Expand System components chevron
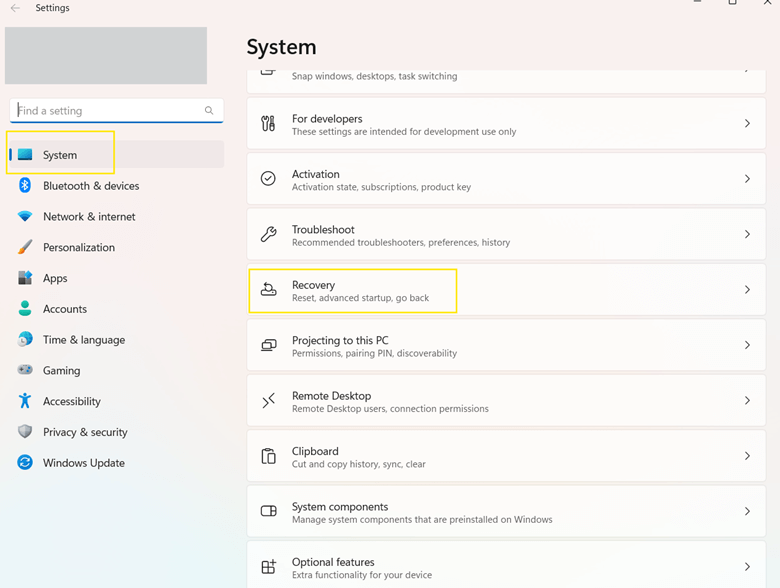 [x=747, y=511]
